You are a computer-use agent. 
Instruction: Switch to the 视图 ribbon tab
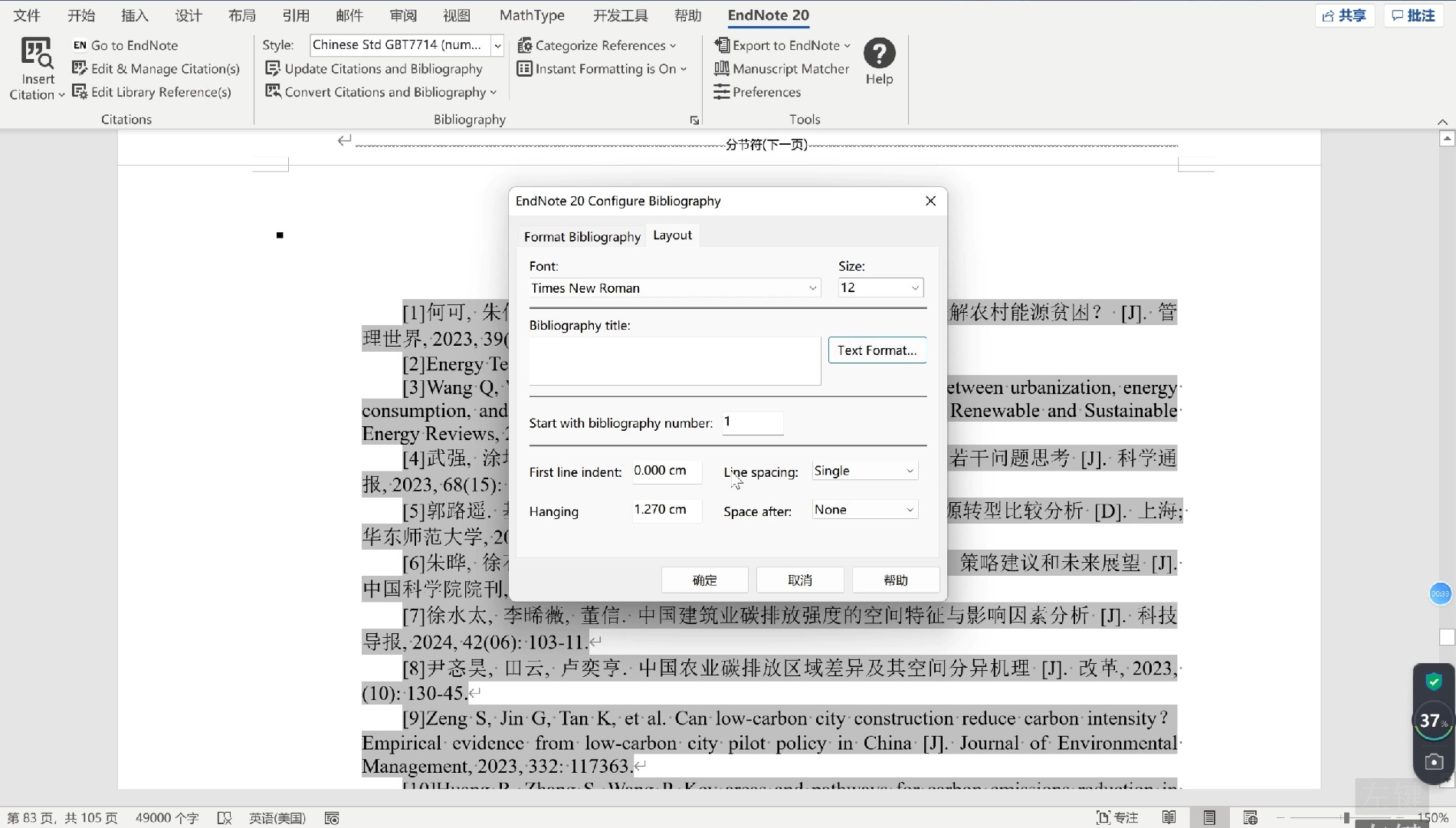pyautogui.click(x=456, y=15)
